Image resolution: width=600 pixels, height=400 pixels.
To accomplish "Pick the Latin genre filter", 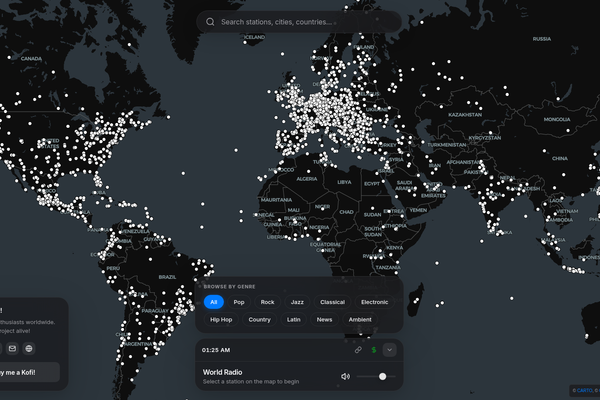I will 294,319.
